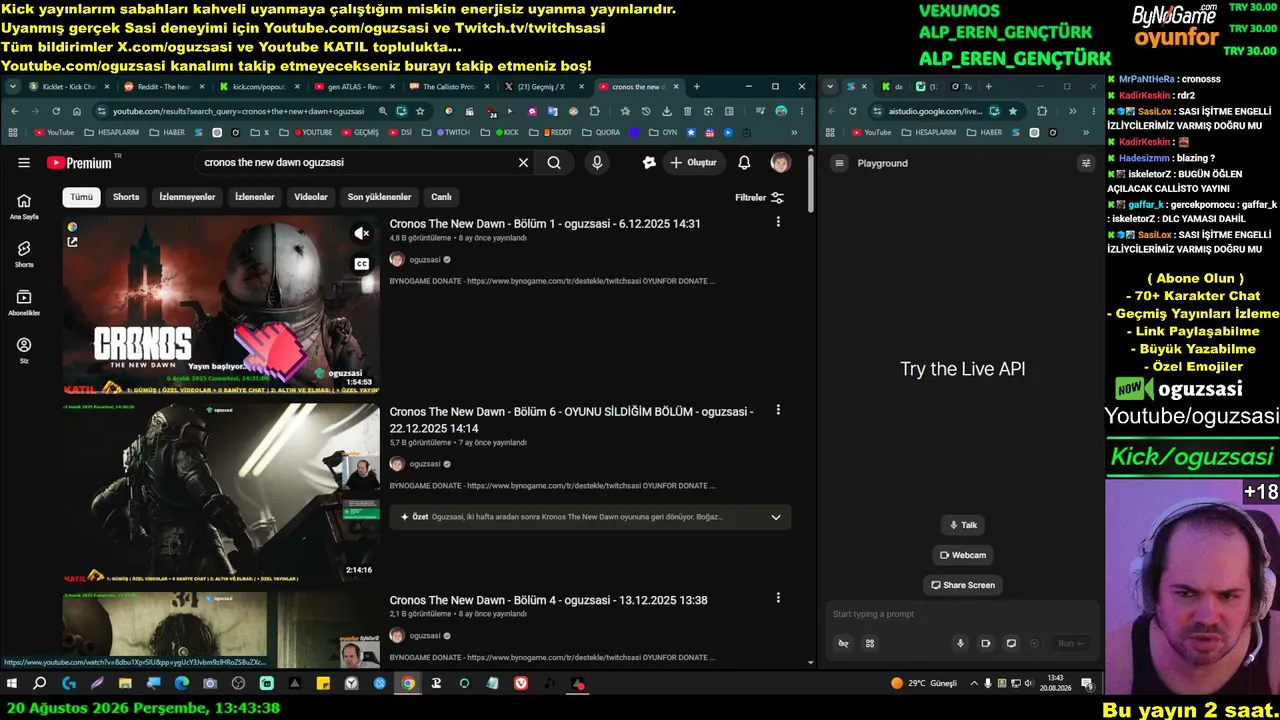Click the Start typing a prompt field
The height and width of the screenshot is (720, 1280).
click(x=960, y=614)
